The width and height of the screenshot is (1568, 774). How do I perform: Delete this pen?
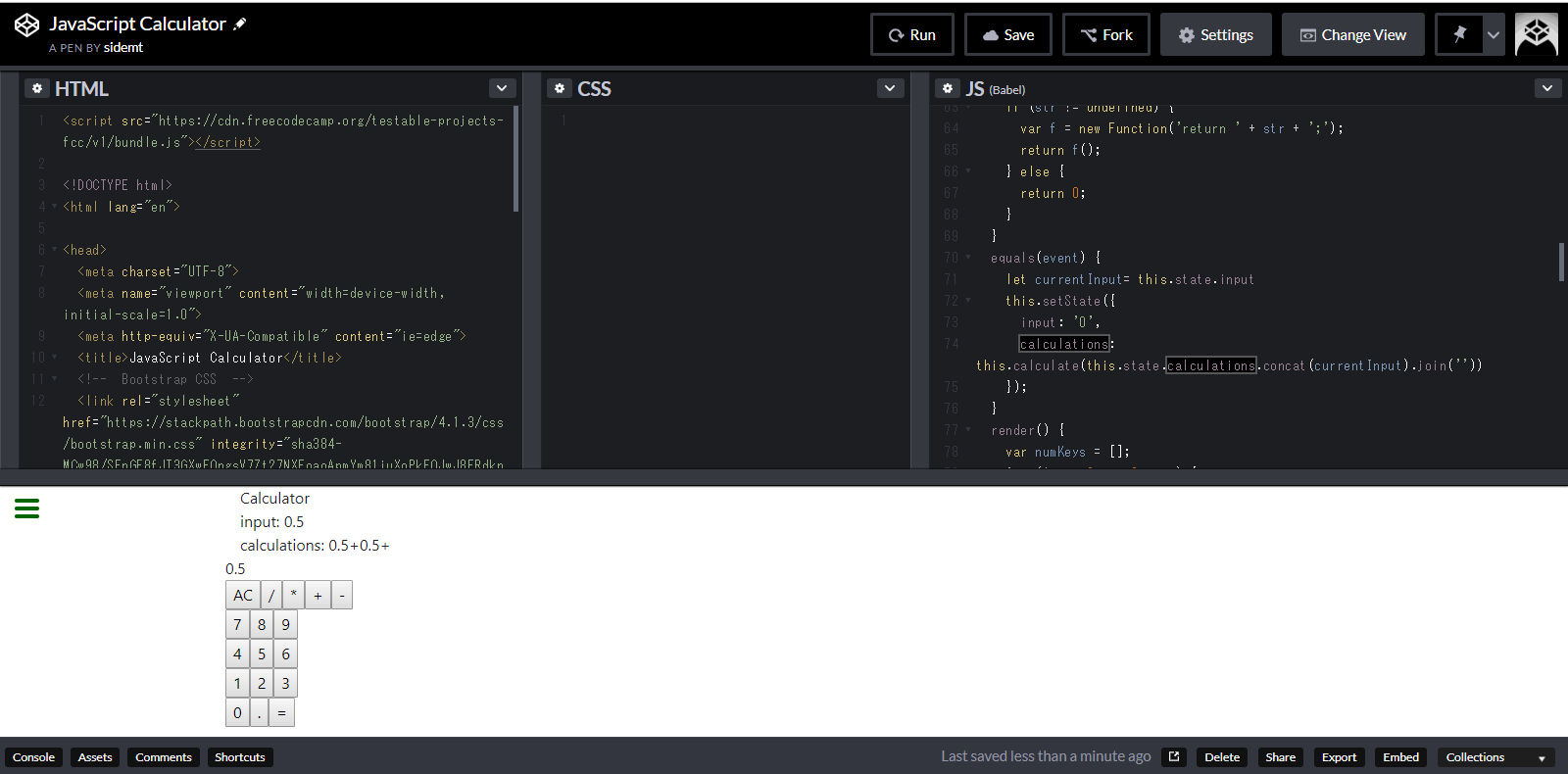(x=1222, y=757)
